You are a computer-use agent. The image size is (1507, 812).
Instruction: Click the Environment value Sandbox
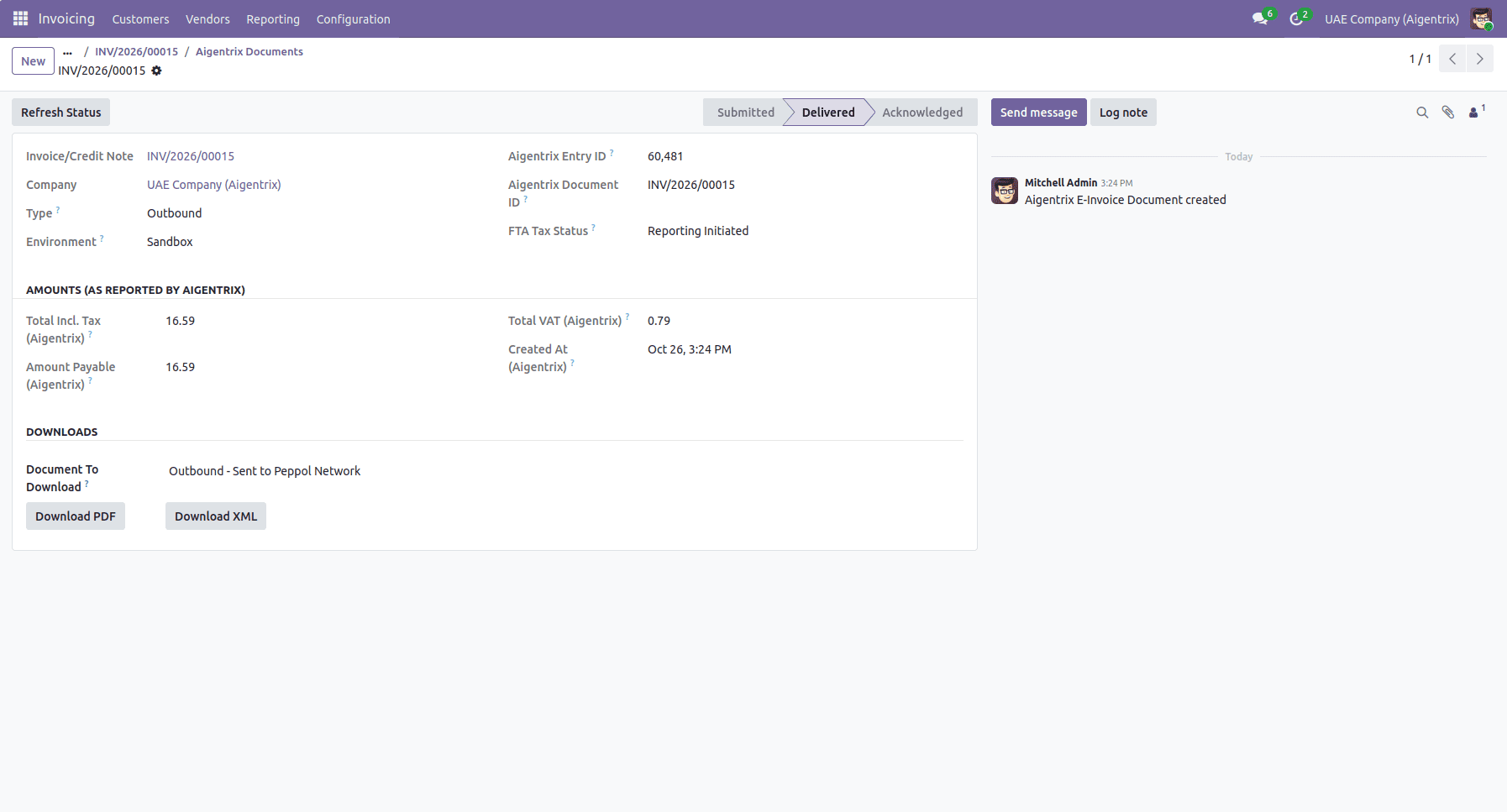pos(170,242)
